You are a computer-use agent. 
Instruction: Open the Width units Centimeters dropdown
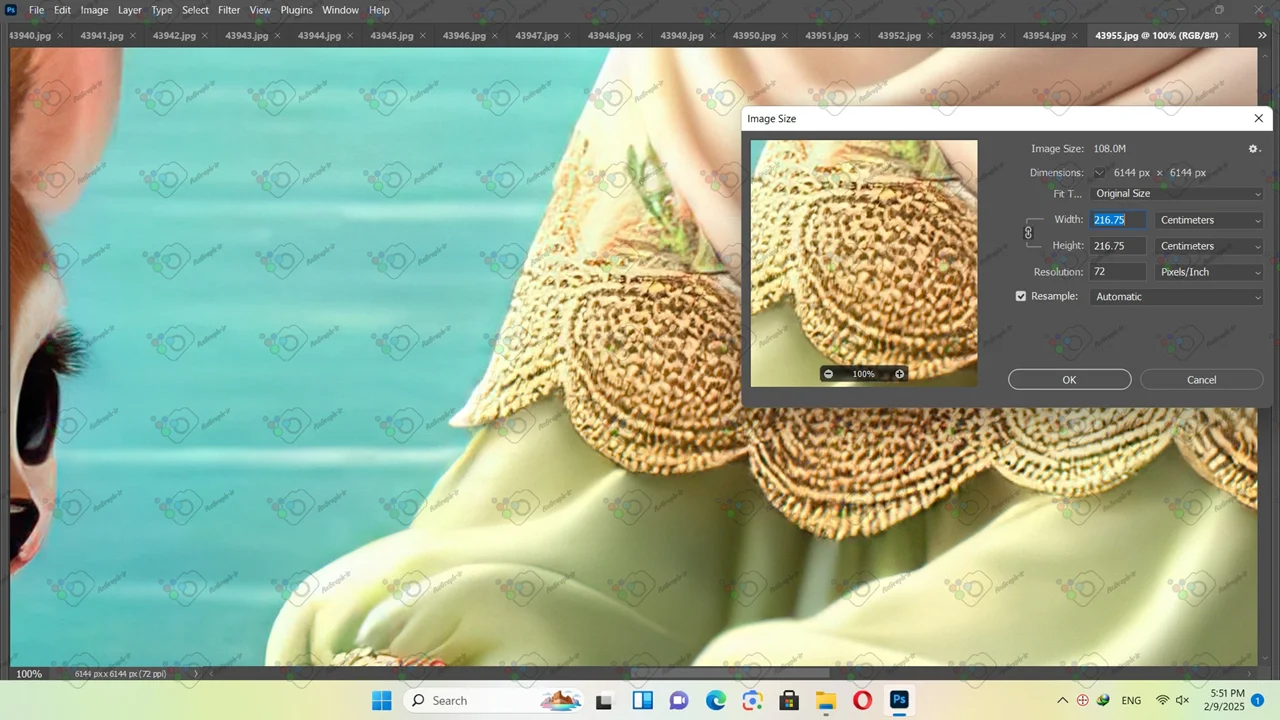point(1209,220)
